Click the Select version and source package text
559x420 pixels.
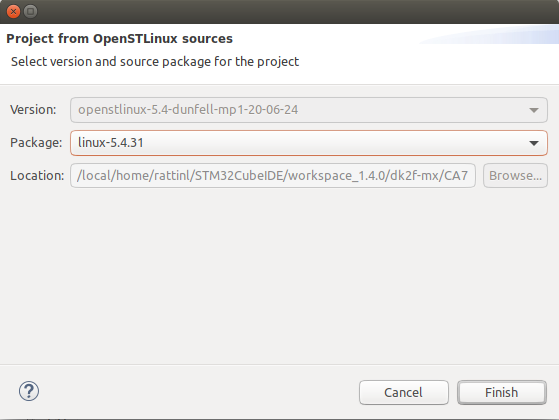tap(155, 62)
